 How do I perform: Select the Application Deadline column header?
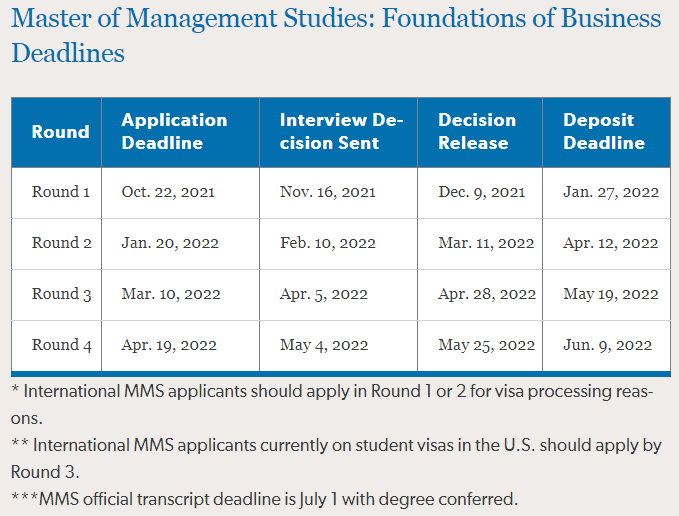[x=174, y=132]
